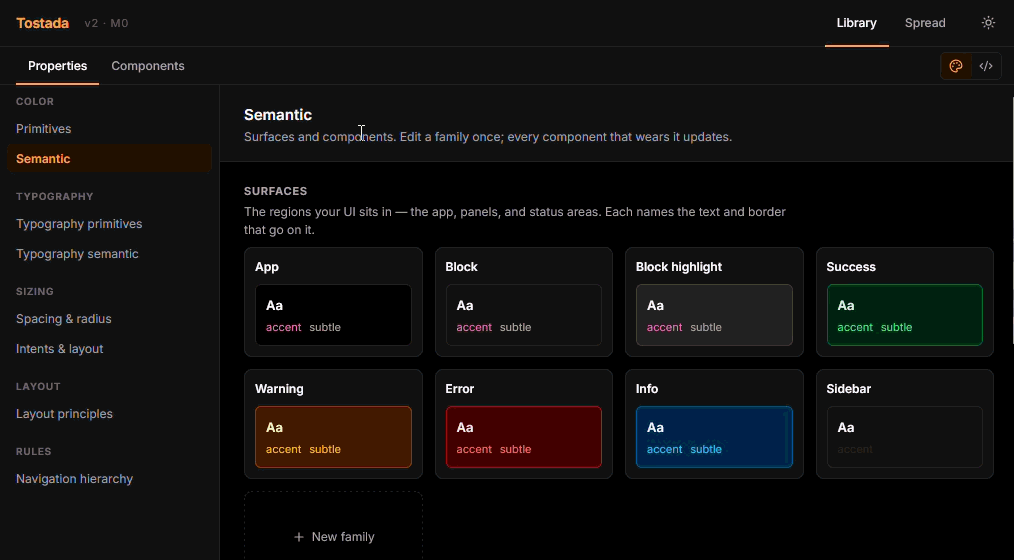Select the Warning orange swatch
The image size is (1014, 560).
(x=333, y=436)
